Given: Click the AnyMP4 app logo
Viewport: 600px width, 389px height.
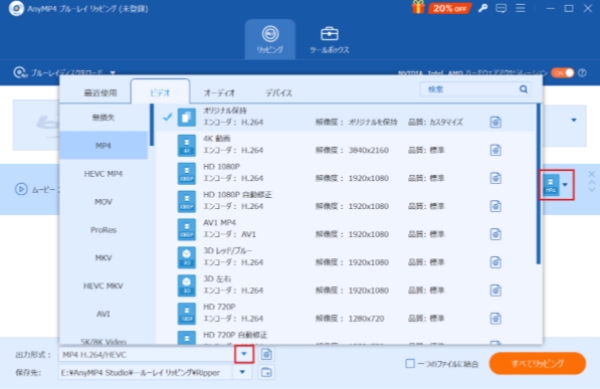Looking at the screenshot, I should [x=16, y=8].
